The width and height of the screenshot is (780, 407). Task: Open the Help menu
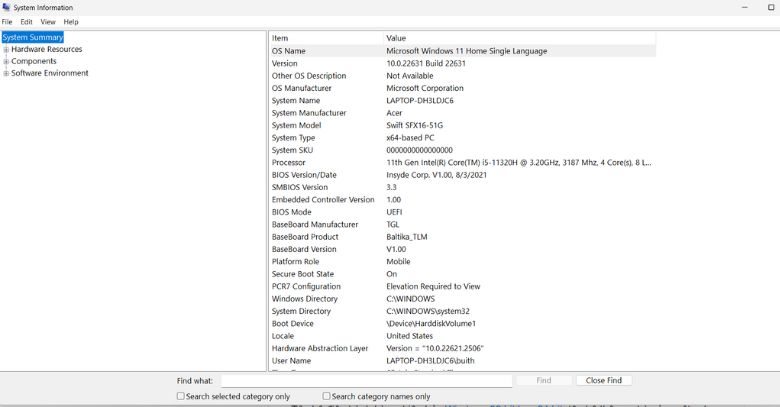(71, 22)
